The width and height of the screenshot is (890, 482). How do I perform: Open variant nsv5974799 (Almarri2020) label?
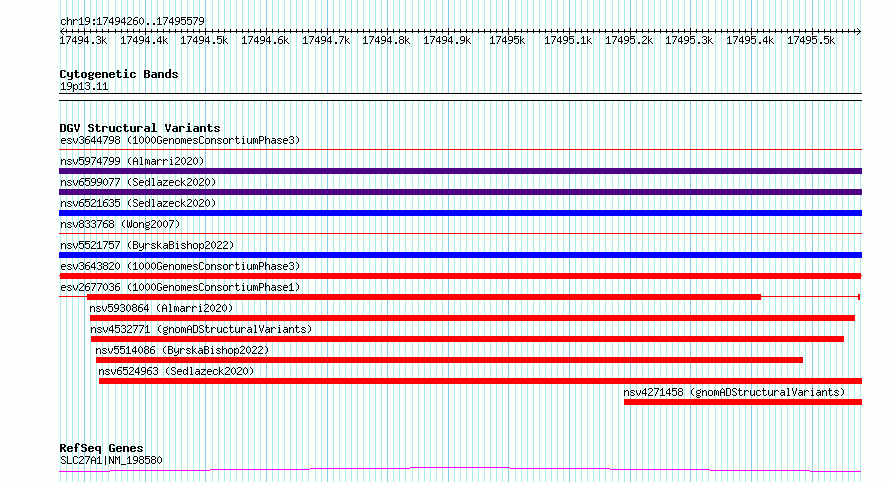pos(132,161)
